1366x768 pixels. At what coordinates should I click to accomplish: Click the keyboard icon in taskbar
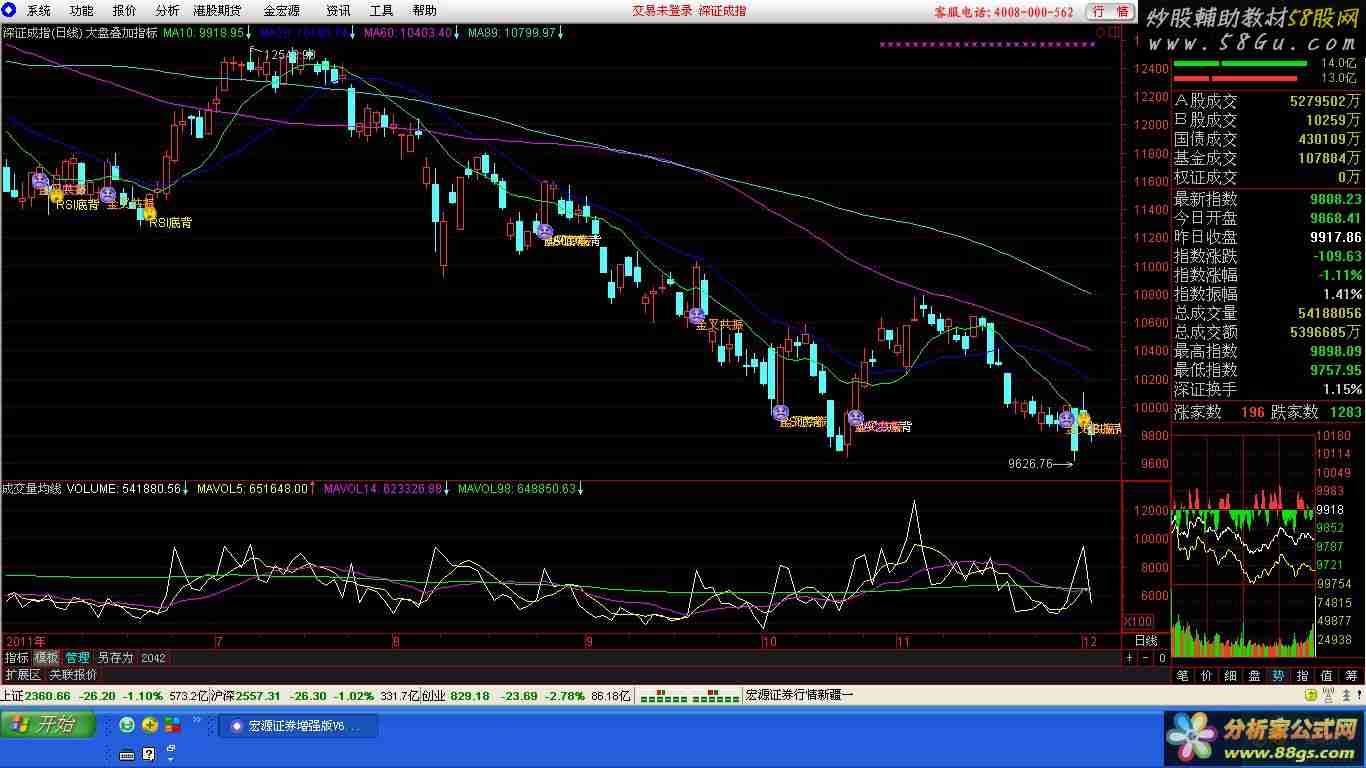[x=127, y=753]
